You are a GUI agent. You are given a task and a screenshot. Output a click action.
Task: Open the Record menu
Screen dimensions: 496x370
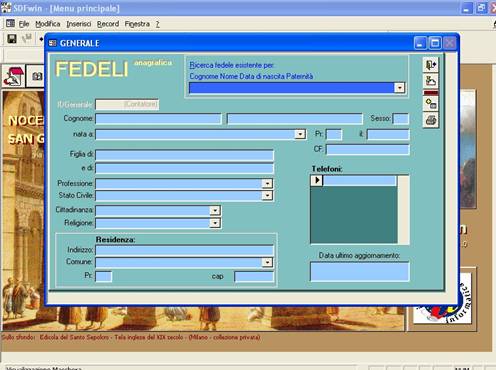(108, 24)
